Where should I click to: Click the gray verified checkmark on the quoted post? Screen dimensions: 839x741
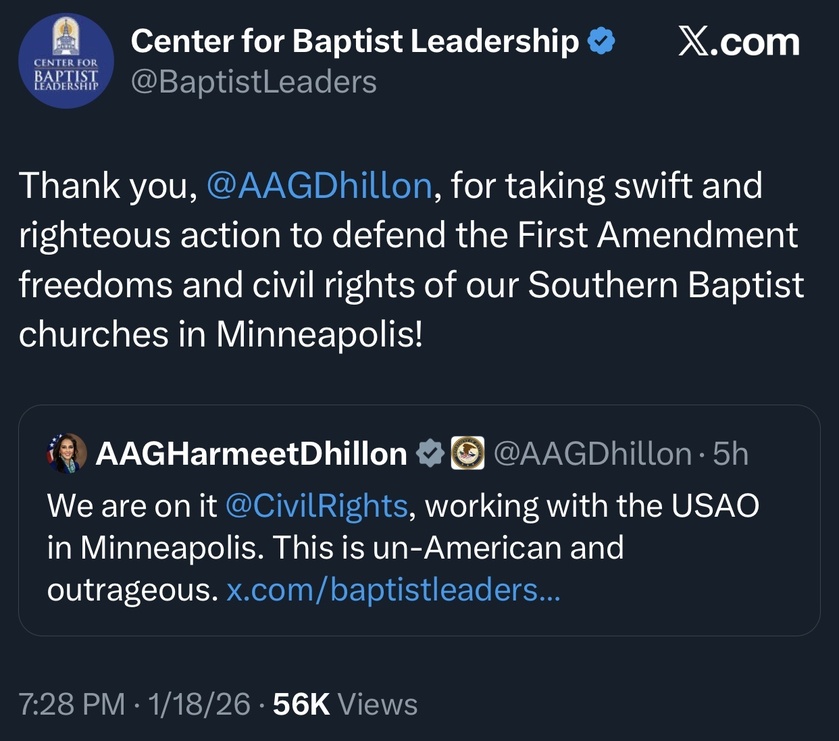click(429, 454)
